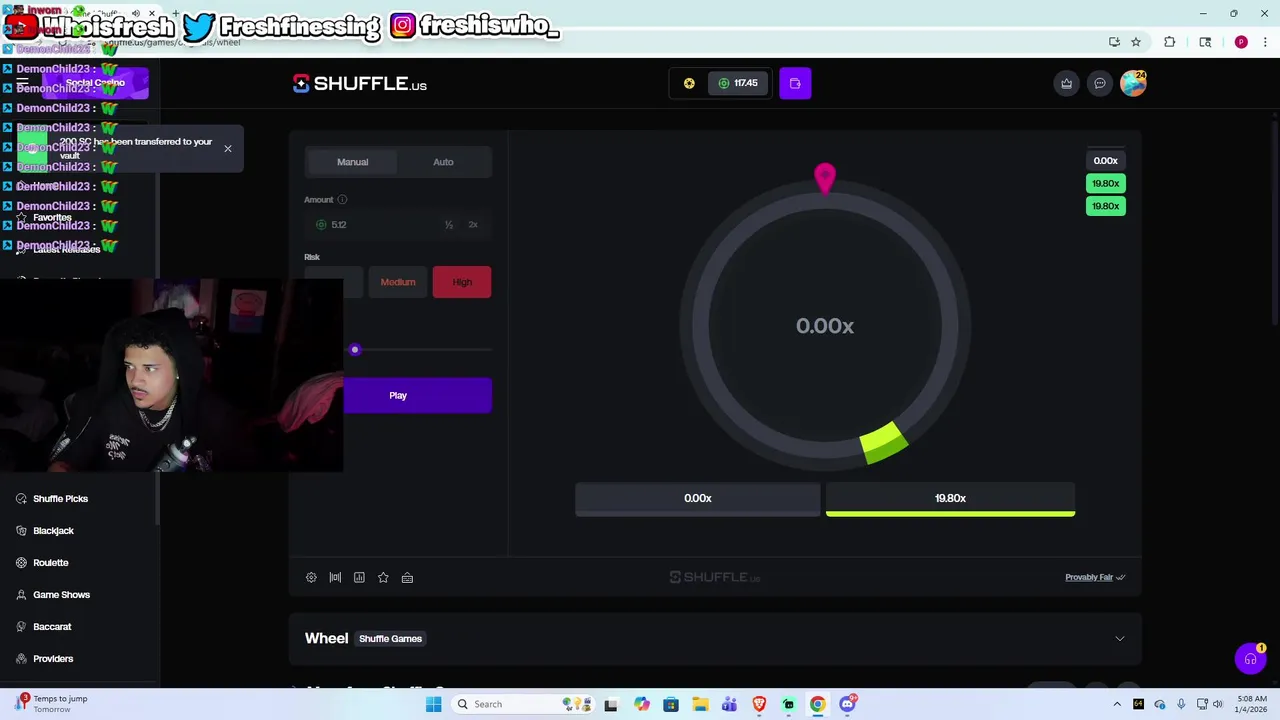
Task: Open live stats chart icon
Action: pos(359,577)
